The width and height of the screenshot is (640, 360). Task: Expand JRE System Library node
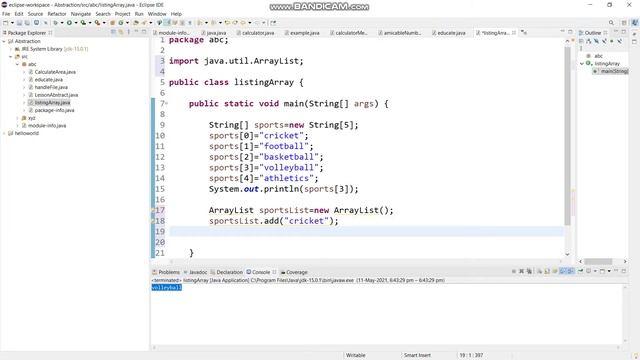11,49
